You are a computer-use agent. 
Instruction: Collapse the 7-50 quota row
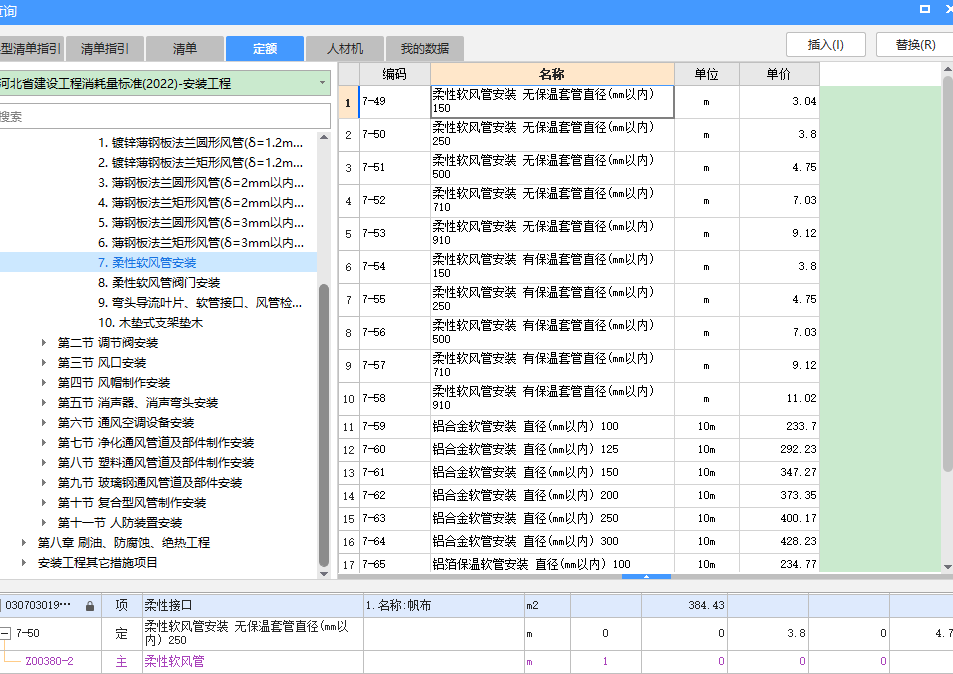[5, 633]
